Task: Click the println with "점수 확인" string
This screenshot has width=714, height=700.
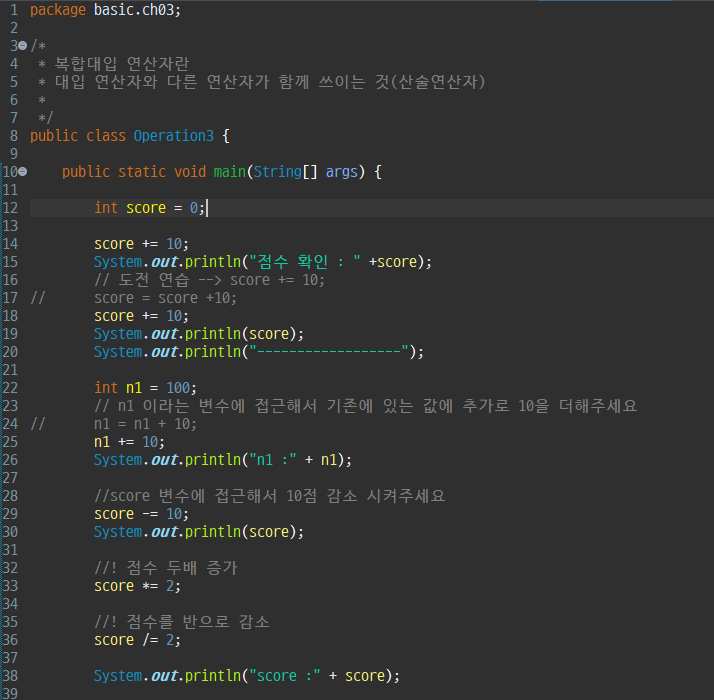Action: (x=263, y=262)
